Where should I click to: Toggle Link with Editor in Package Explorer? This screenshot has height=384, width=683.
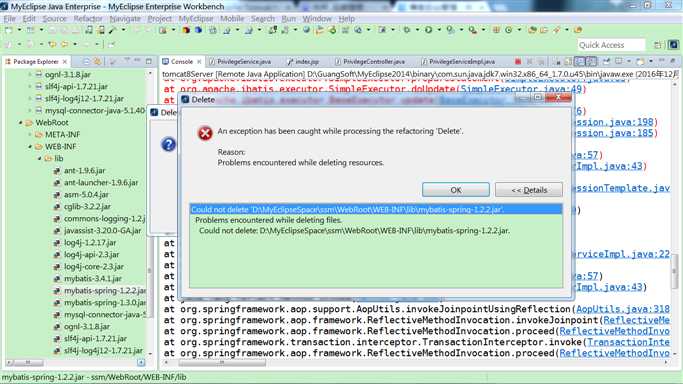(x=98, y=61)
